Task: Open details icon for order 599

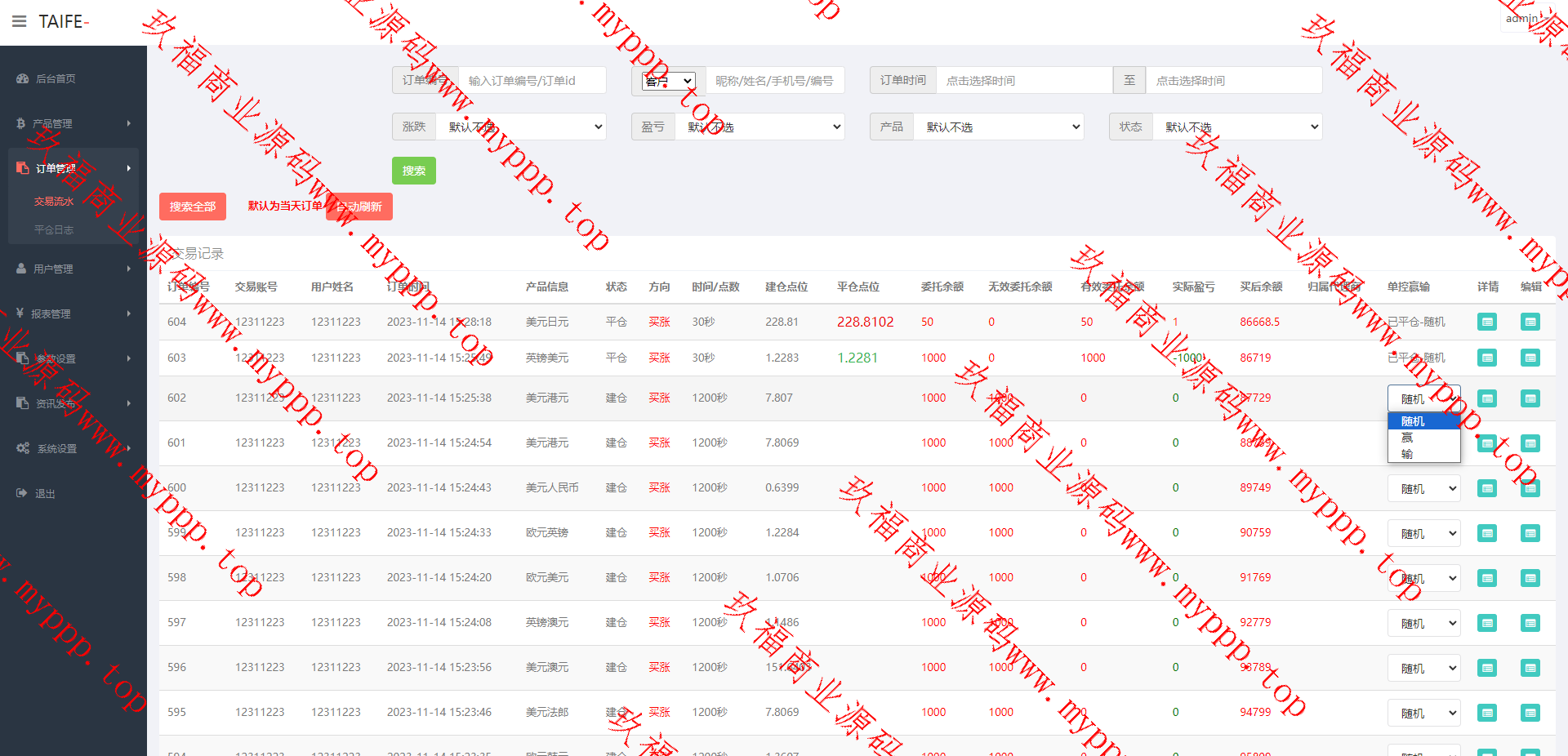Action: [1487, 533]
